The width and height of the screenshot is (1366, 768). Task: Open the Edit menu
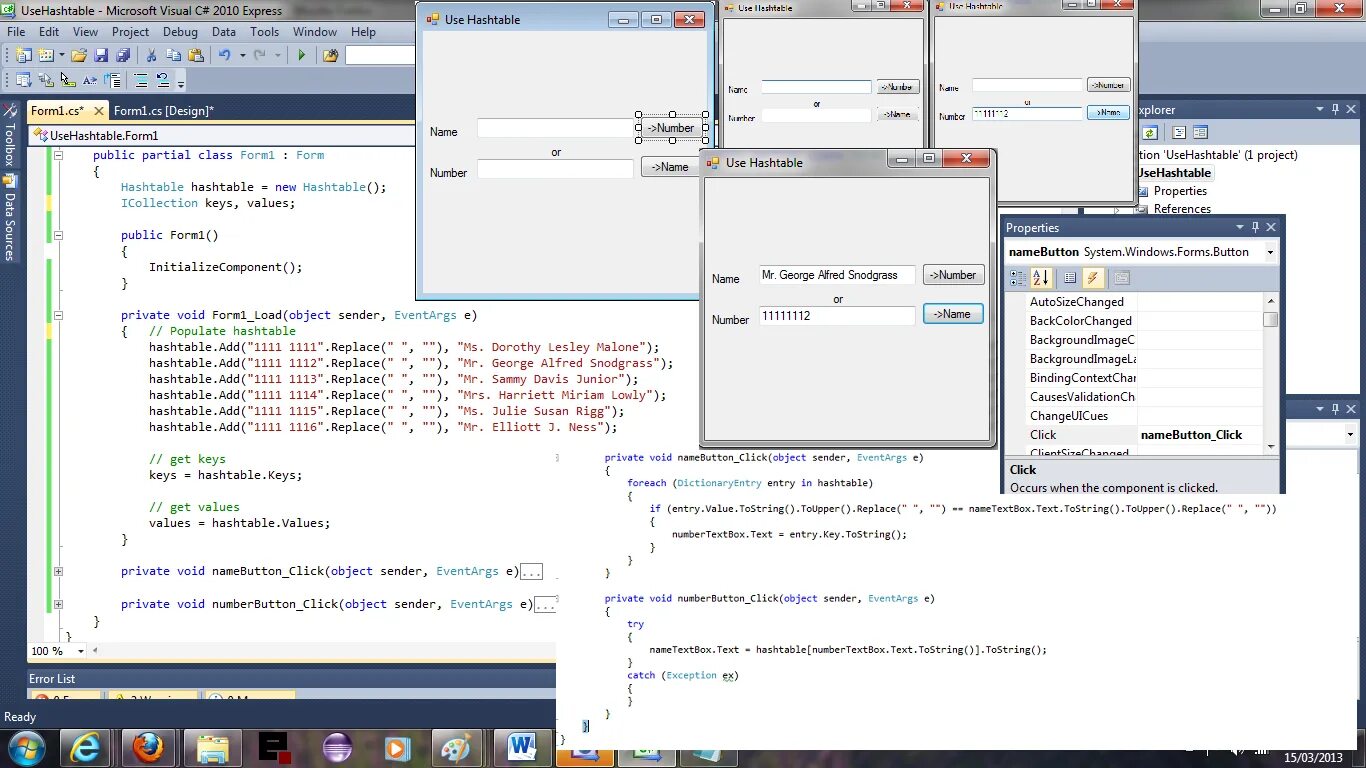pos(49,32)
